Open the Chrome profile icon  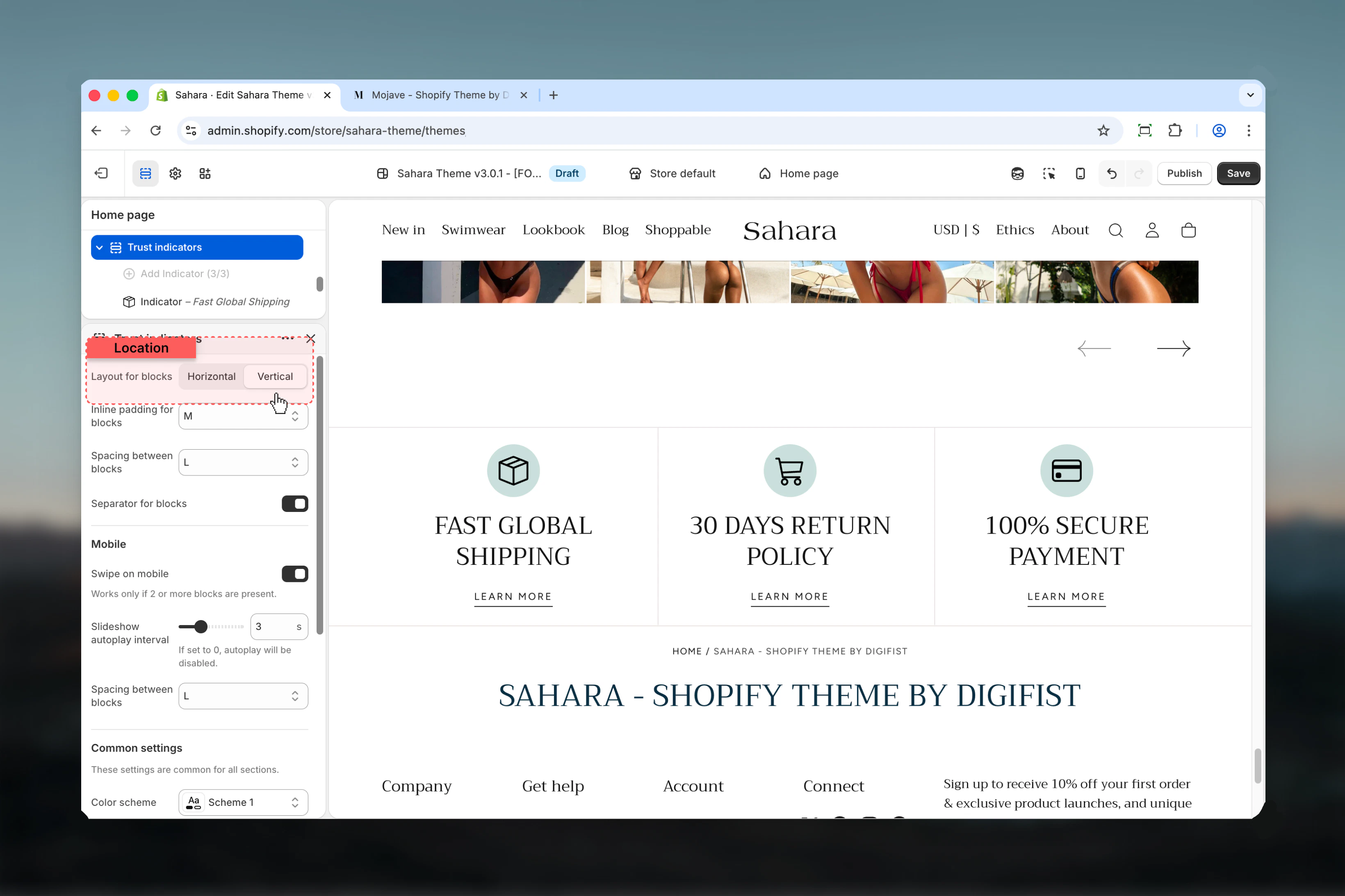pos(1219,131)
